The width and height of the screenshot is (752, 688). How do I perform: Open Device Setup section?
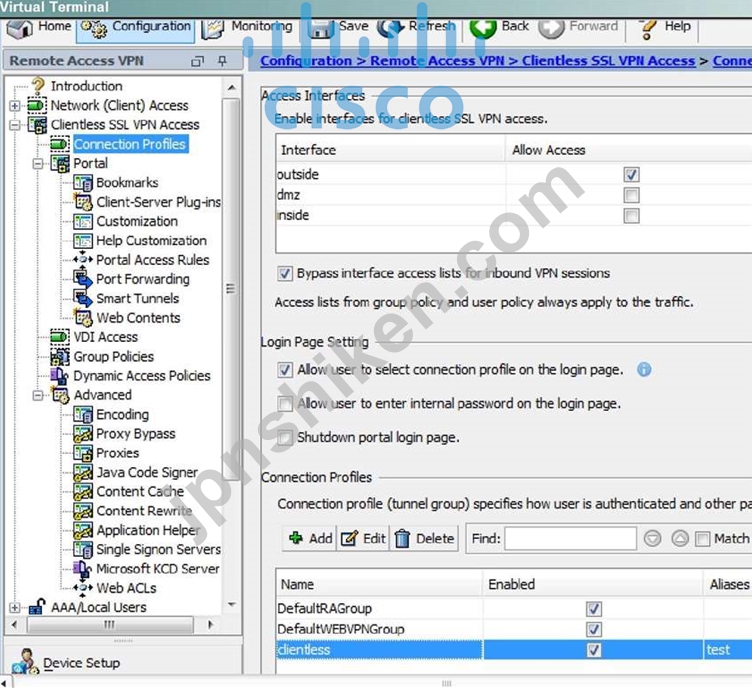pyautogui.click(x=82, y=663)
